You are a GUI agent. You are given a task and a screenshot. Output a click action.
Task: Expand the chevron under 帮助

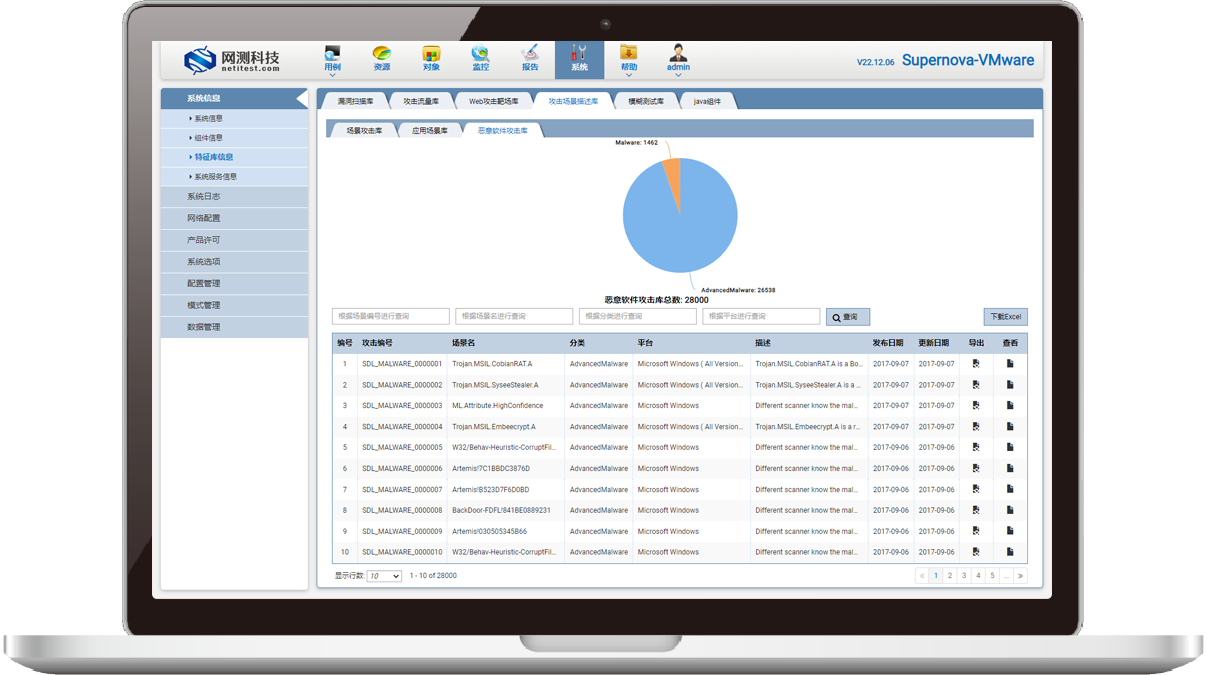pyautogui.click(x=629, y=75)
